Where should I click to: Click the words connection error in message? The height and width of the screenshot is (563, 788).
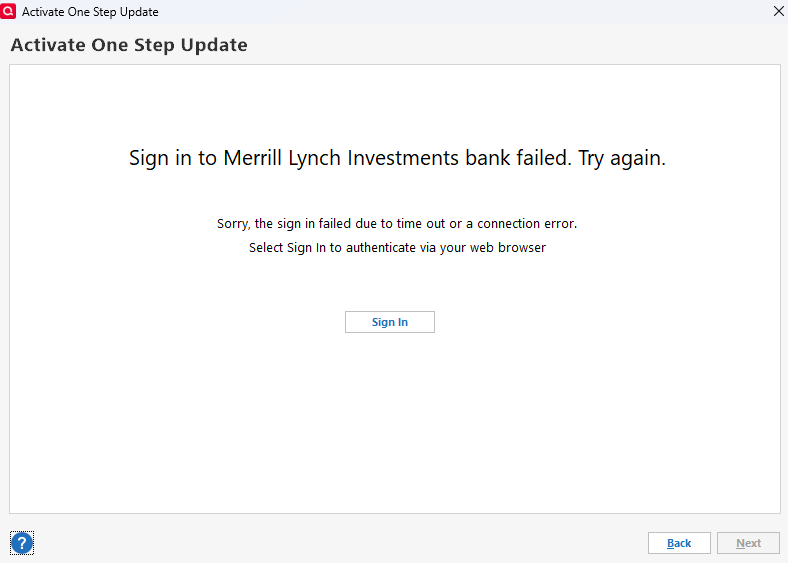click(x=527, y=223)
